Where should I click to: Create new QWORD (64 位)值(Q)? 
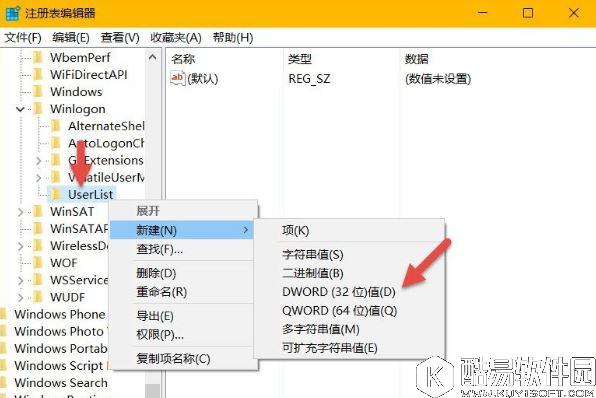349,311
